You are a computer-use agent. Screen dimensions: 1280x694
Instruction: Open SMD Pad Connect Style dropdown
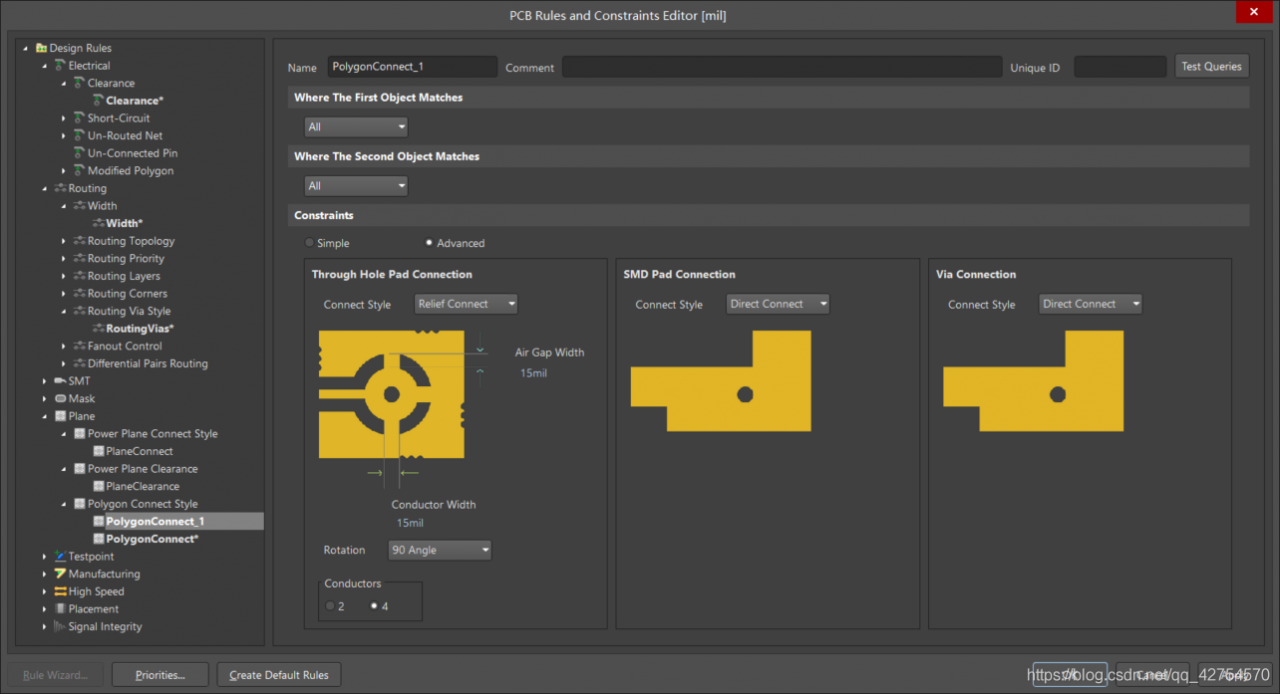778,304
